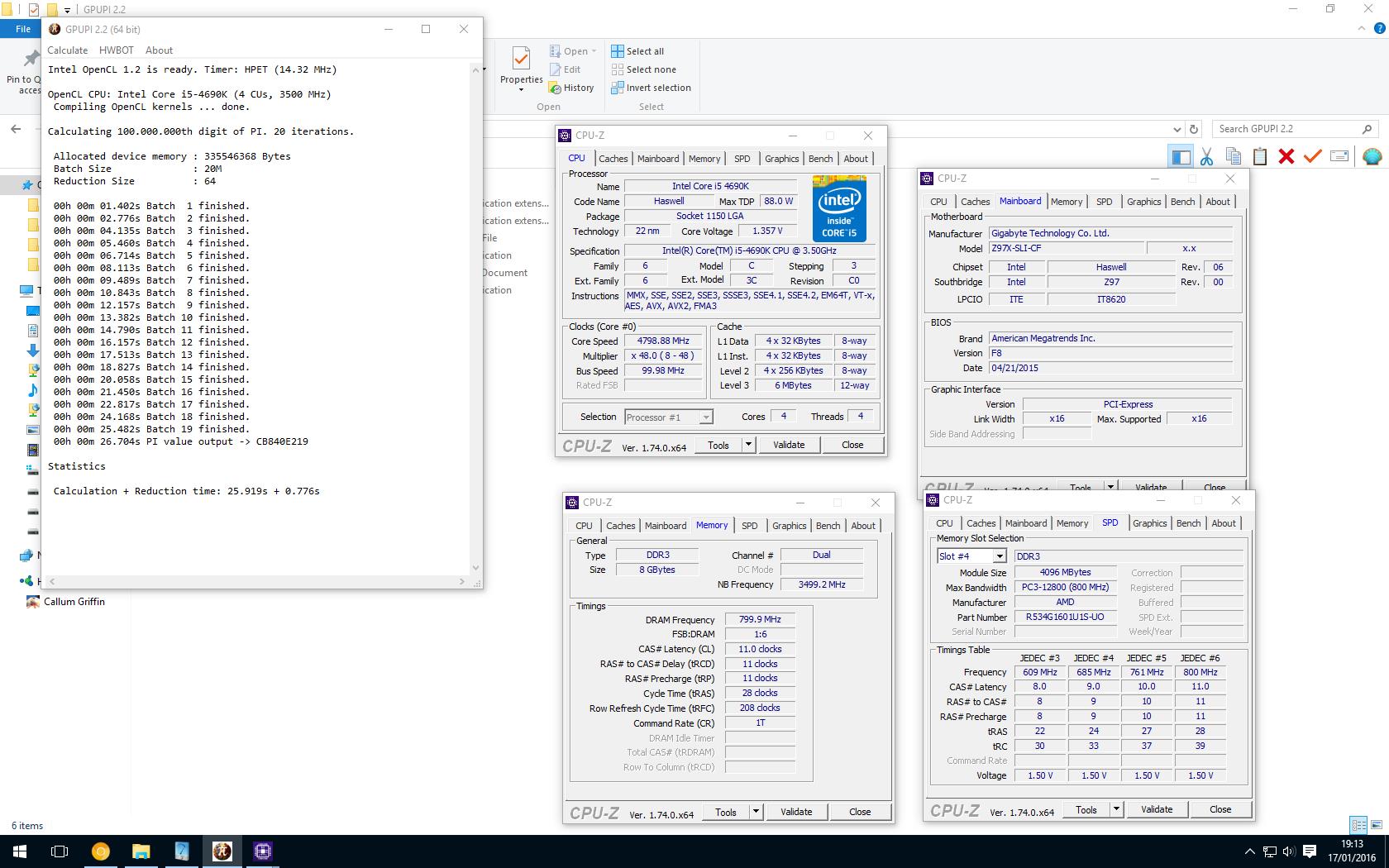
Task: Click the envelope Rename icon
Action: (x=1339, y=155)
